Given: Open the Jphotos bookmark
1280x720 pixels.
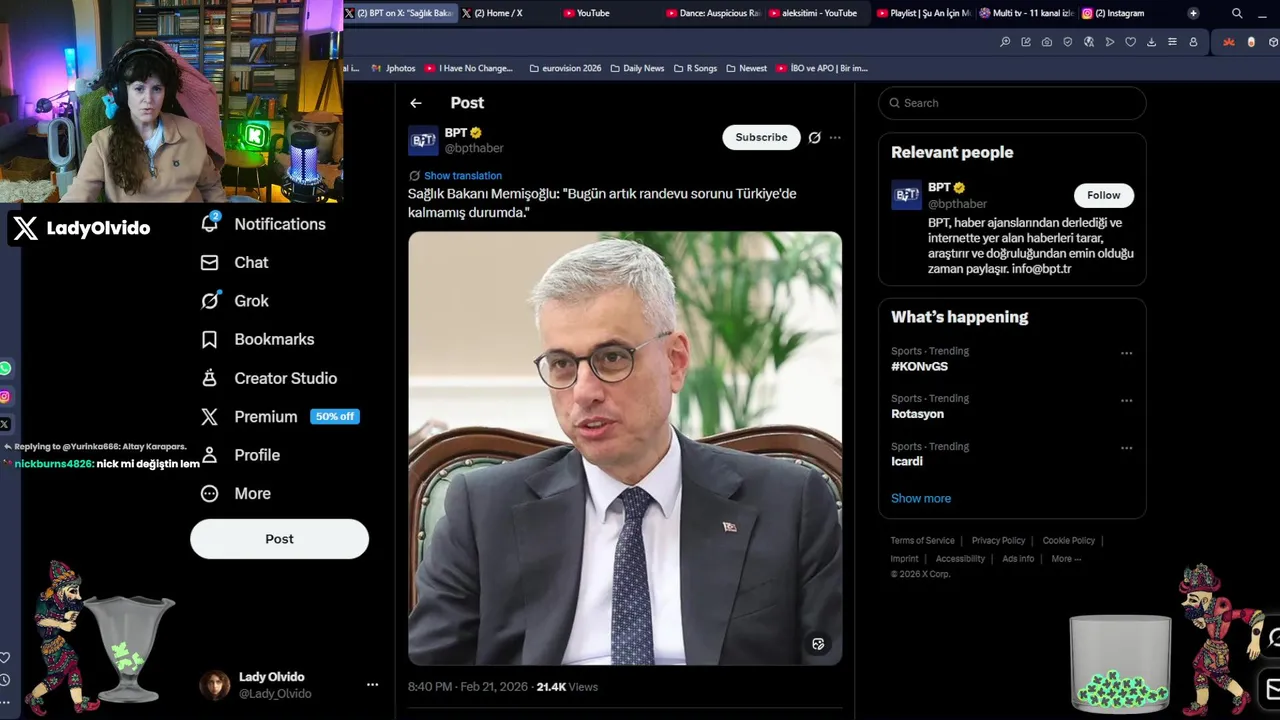Looking at the screenshot, I should click(393, 68).
